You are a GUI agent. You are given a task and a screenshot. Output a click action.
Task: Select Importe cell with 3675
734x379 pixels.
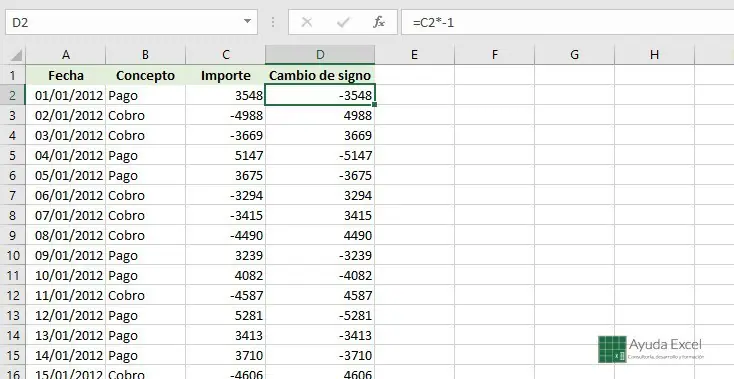[x=226, y=175]
